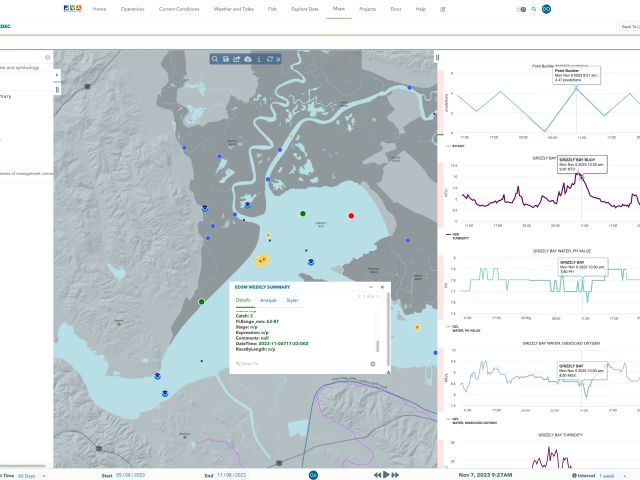This screenshot has height=480, width=640.
Task: Go to previous record in popup pager
Action: click(360, 296)
